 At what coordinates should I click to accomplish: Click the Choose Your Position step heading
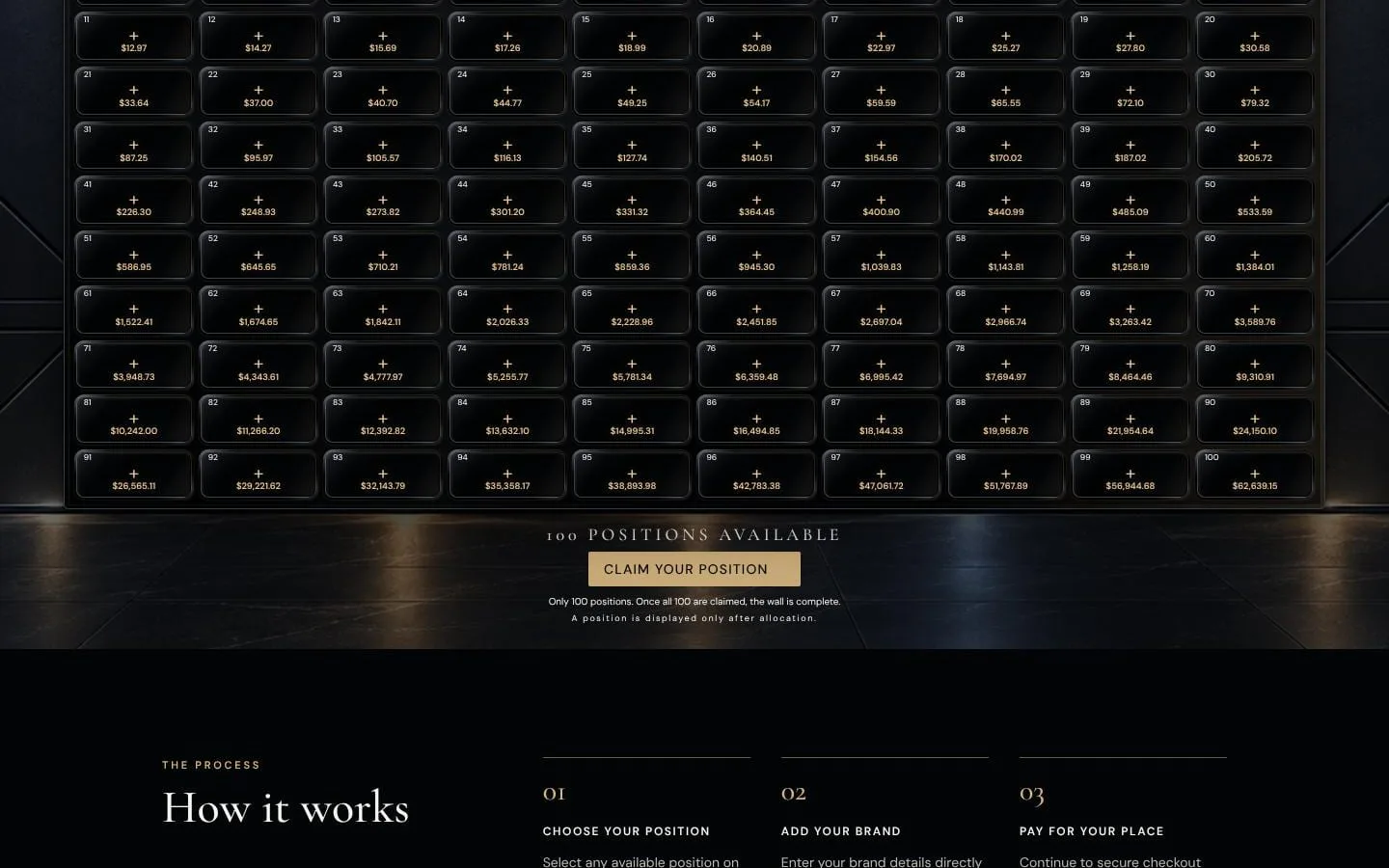pos(626,831)
